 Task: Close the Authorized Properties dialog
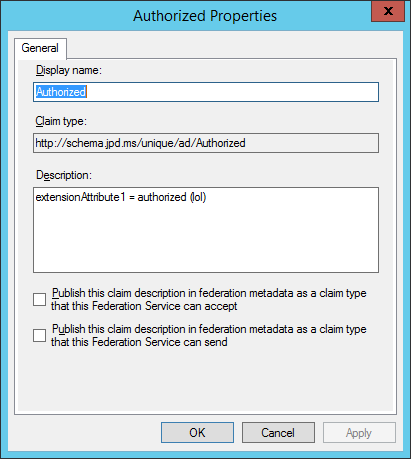coord(388,11)
